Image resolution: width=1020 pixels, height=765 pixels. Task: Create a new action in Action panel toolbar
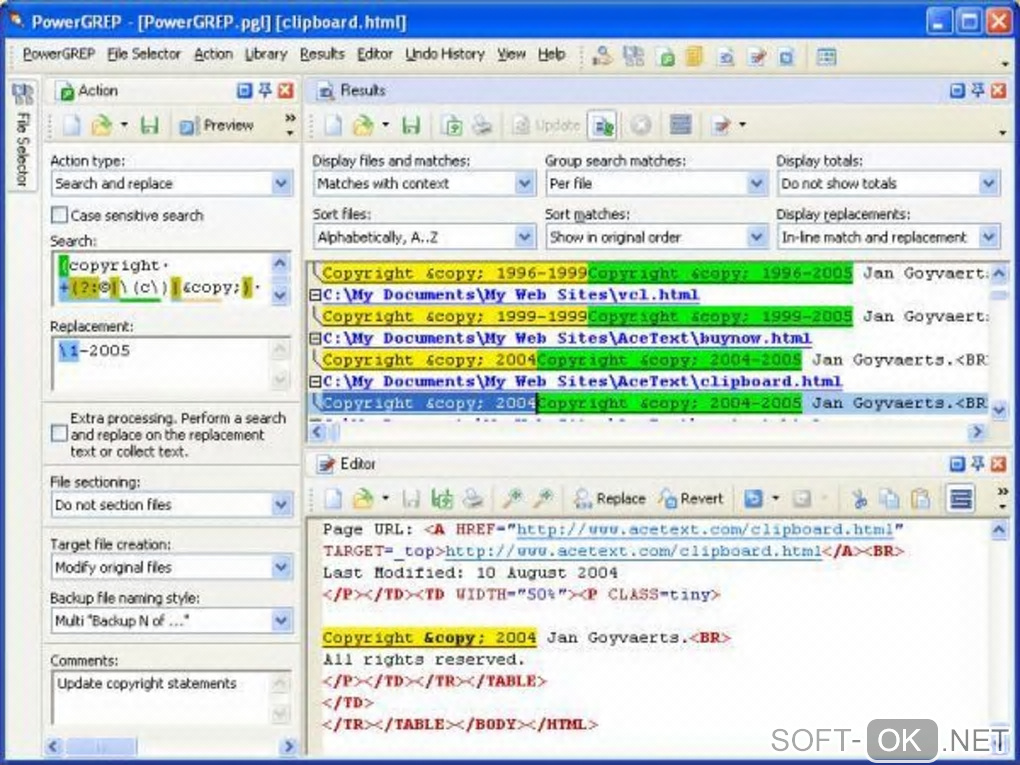pos(72,125)
